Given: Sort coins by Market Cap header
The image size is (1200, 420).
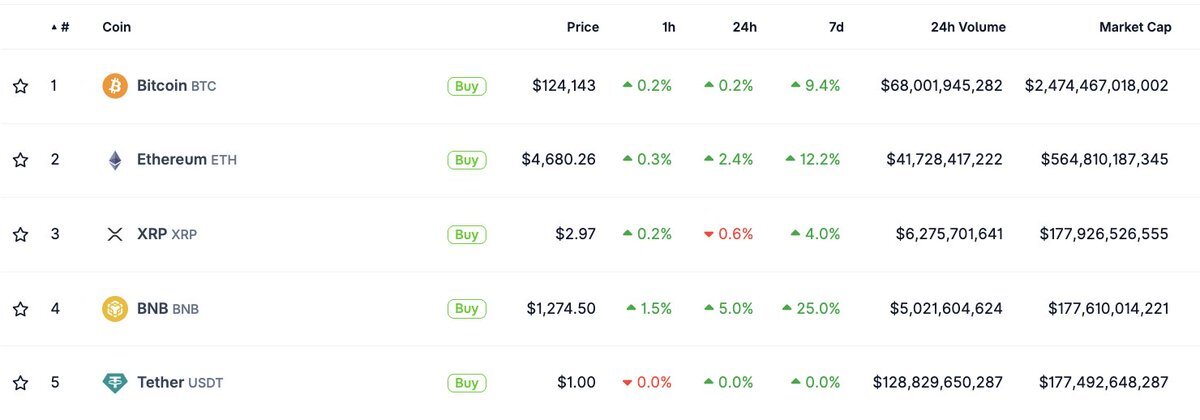Looking at the screenshot, I should tap(1135, 28).
